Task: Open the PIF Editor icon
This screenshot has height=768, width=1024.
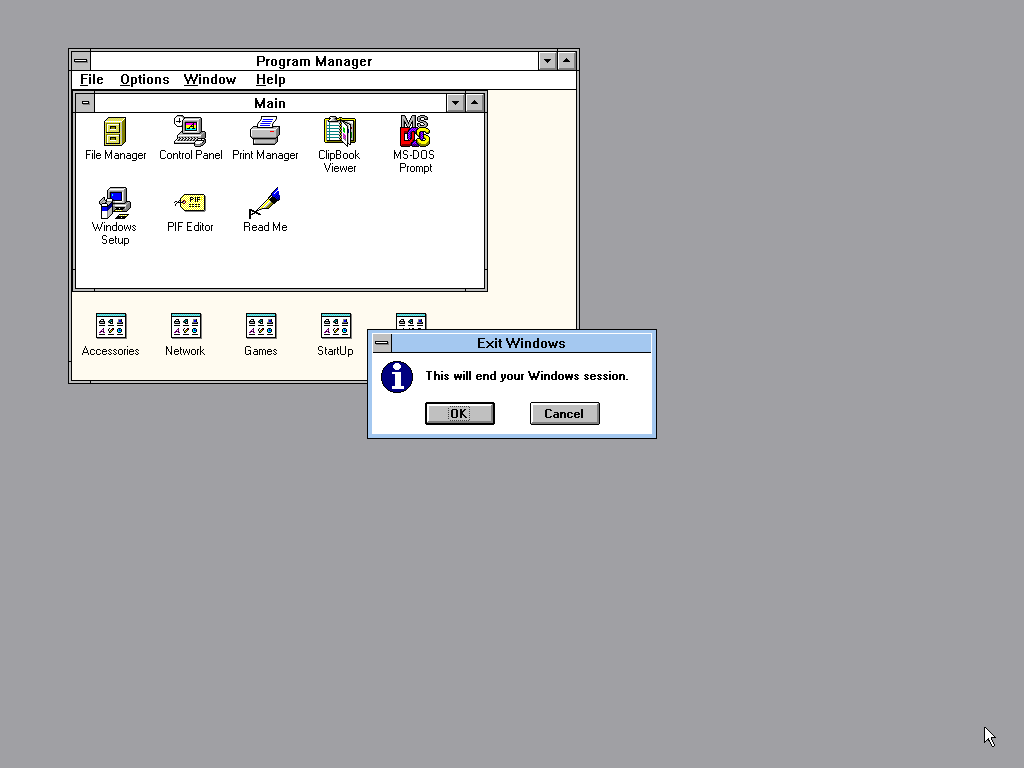Action: click(x=190, y=204)
